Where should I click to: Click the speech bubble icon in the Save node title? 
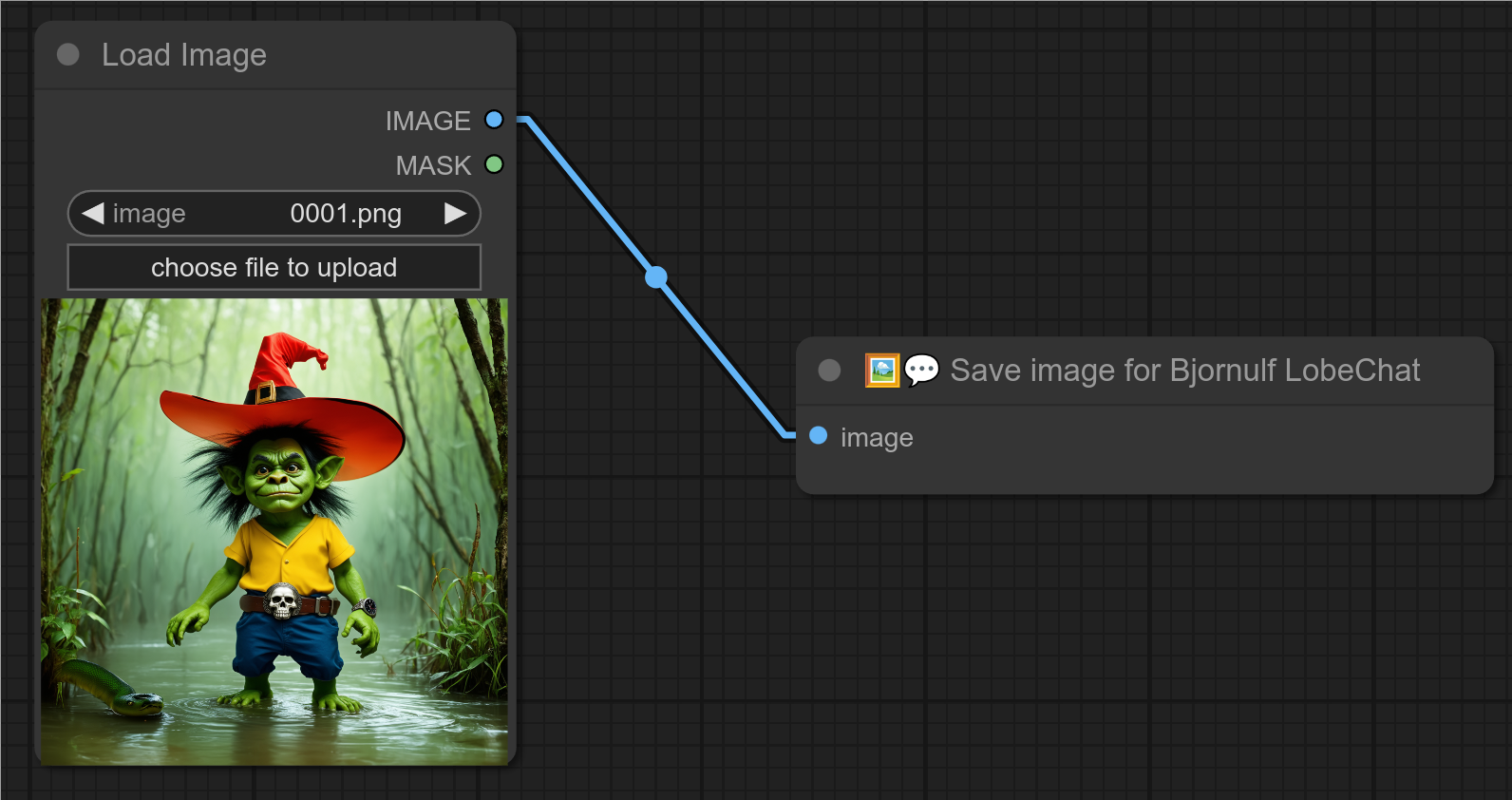[x=921, y=371]
